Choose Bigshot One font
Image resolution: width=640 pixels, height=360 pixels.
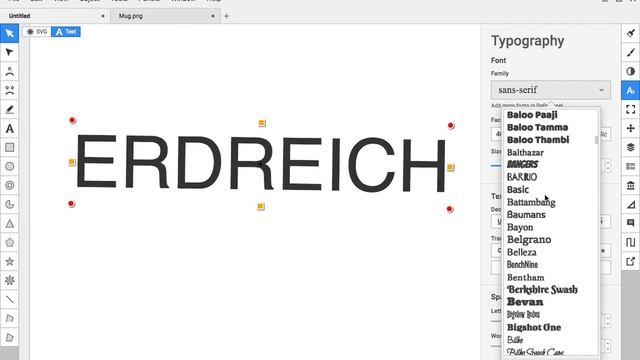coord(534,327)
